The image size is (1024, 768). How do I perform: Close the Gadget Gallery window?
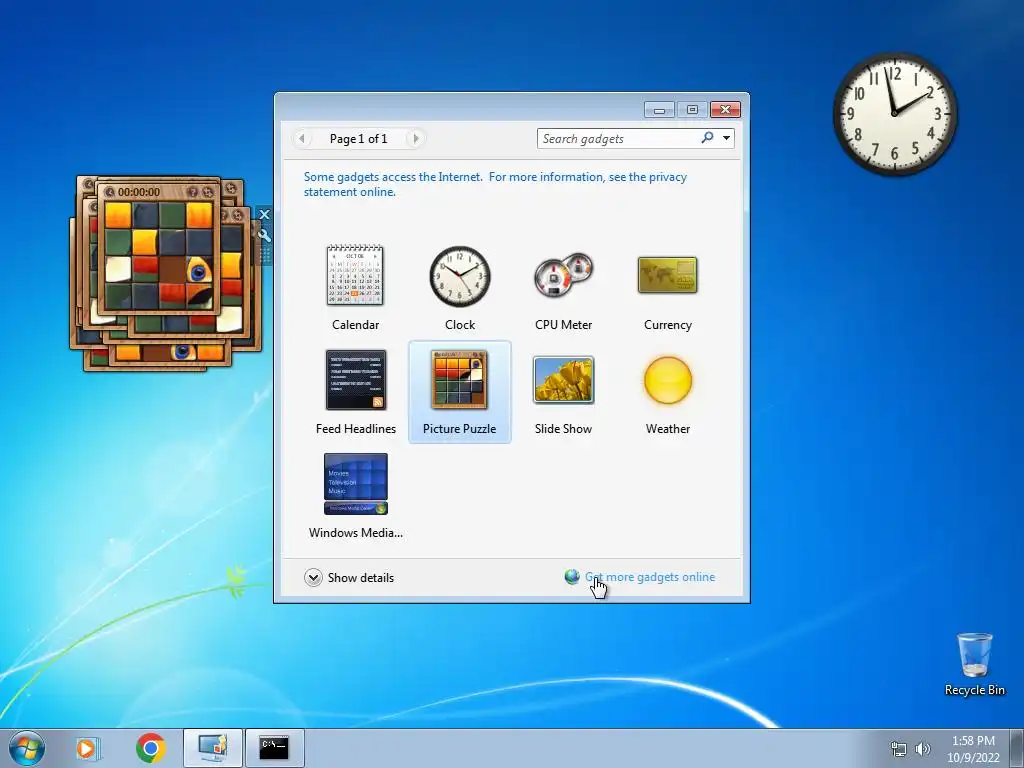pos(725,110)
